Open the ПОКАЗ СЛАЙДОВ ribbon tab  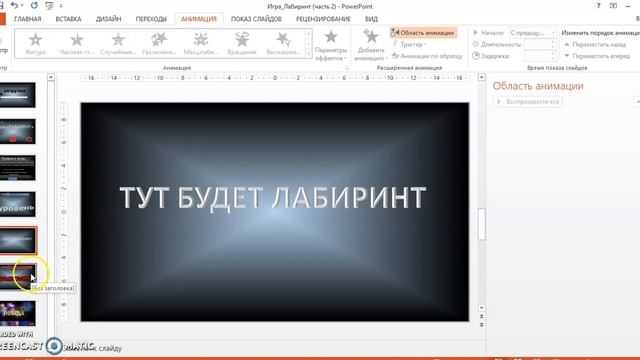[x=256, y=19]
